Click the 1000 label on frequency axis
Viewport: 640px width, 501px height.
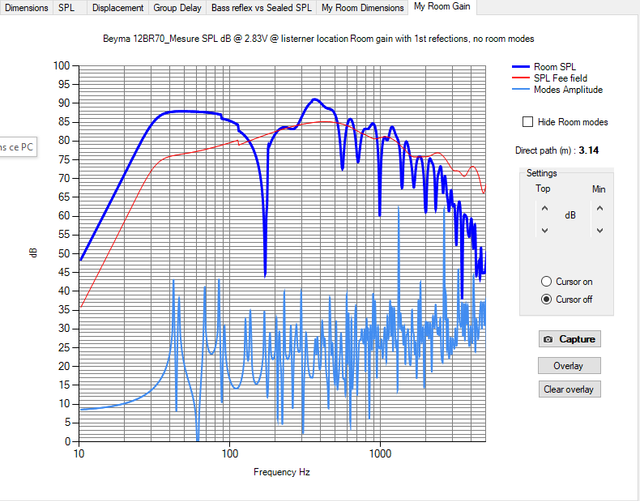380,454
